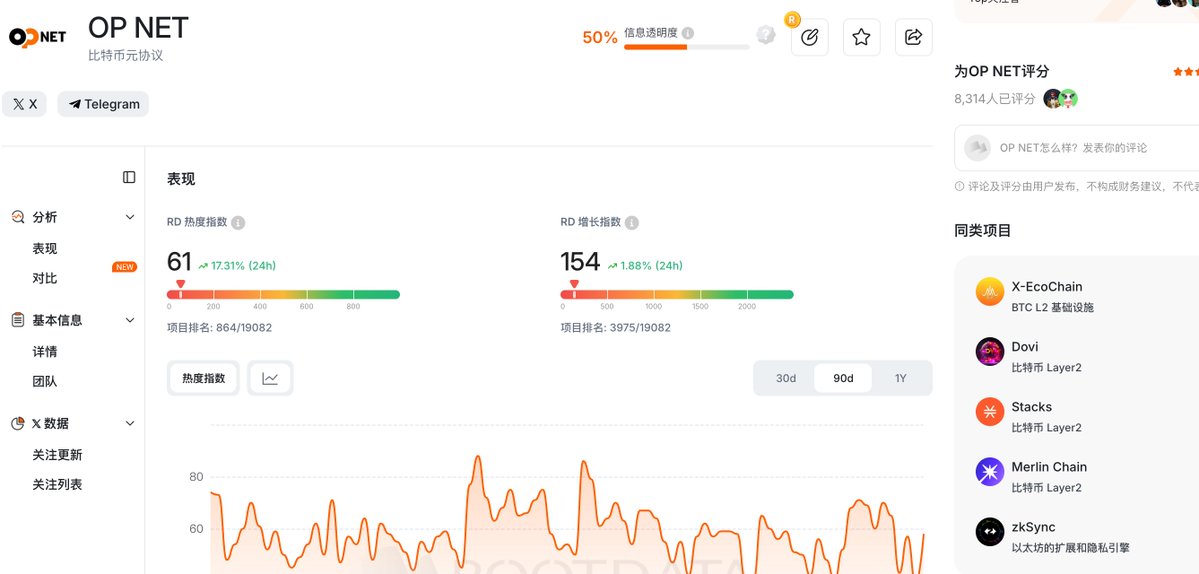Image resolution: width=1199 pixels, height=574 pixels.
Task: Switch to line chart view icon
Action: (270, 378)
